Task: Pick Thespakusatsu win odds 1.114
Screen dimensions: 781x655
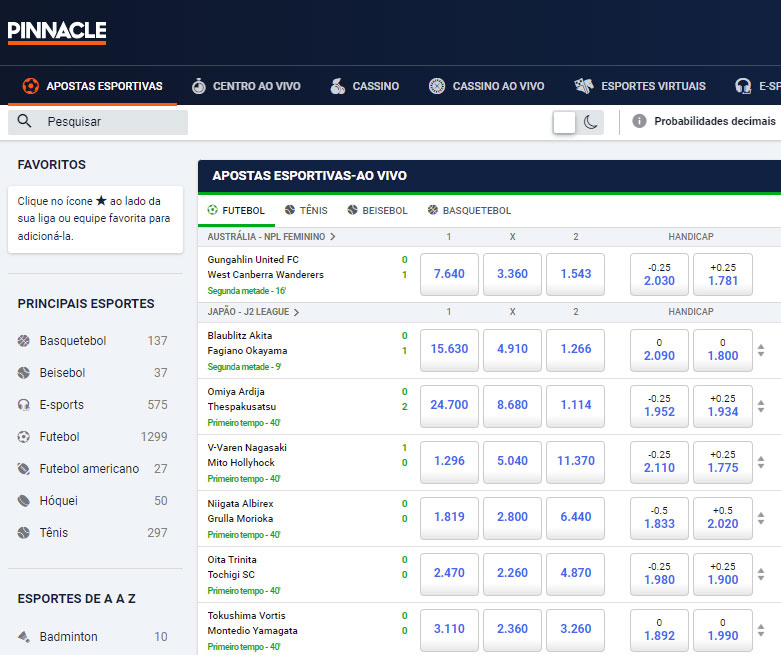Action: pyautogui.click(x=575, y=406)
